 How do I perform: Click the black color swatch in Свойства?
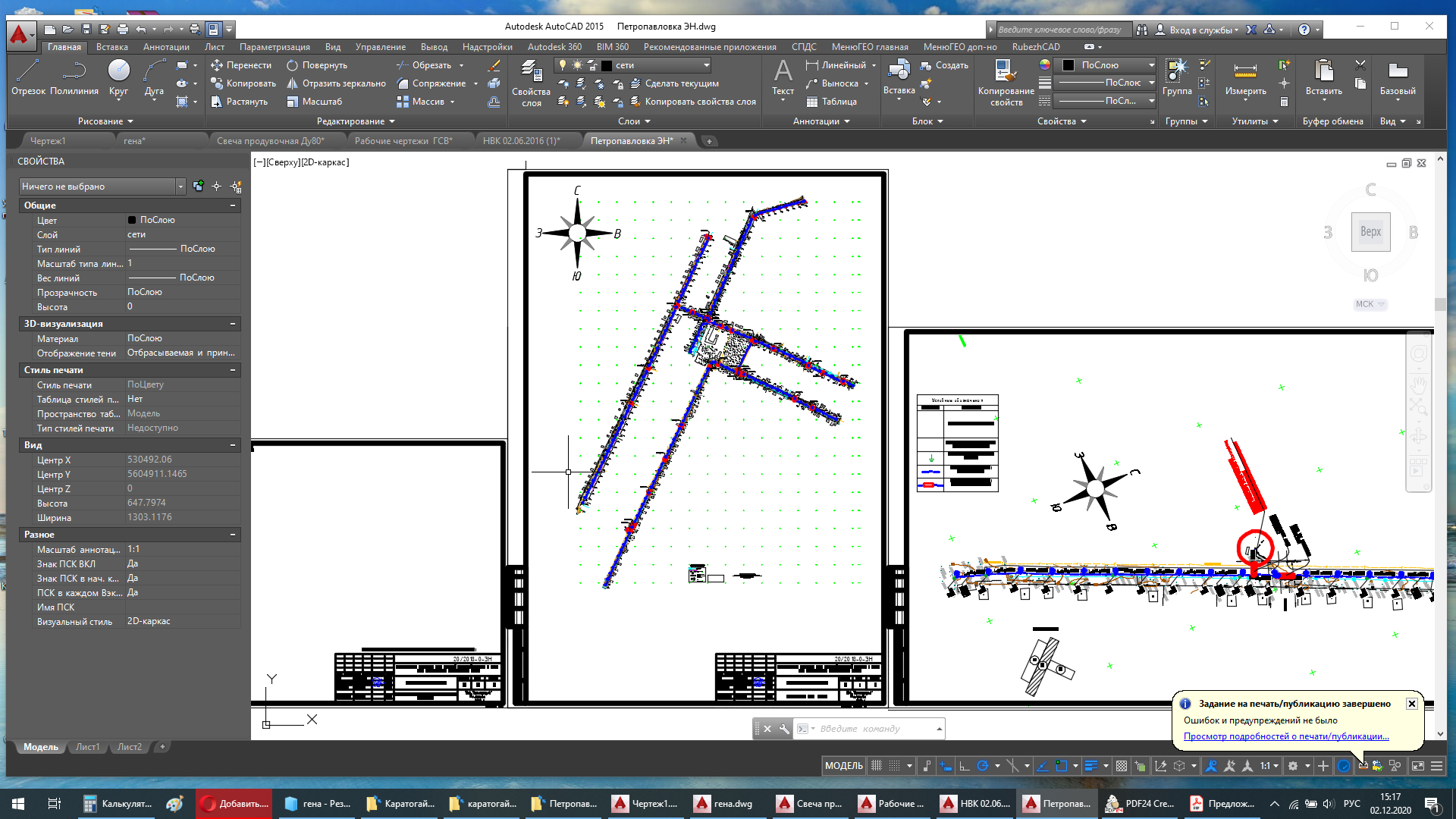(1068, 65)
